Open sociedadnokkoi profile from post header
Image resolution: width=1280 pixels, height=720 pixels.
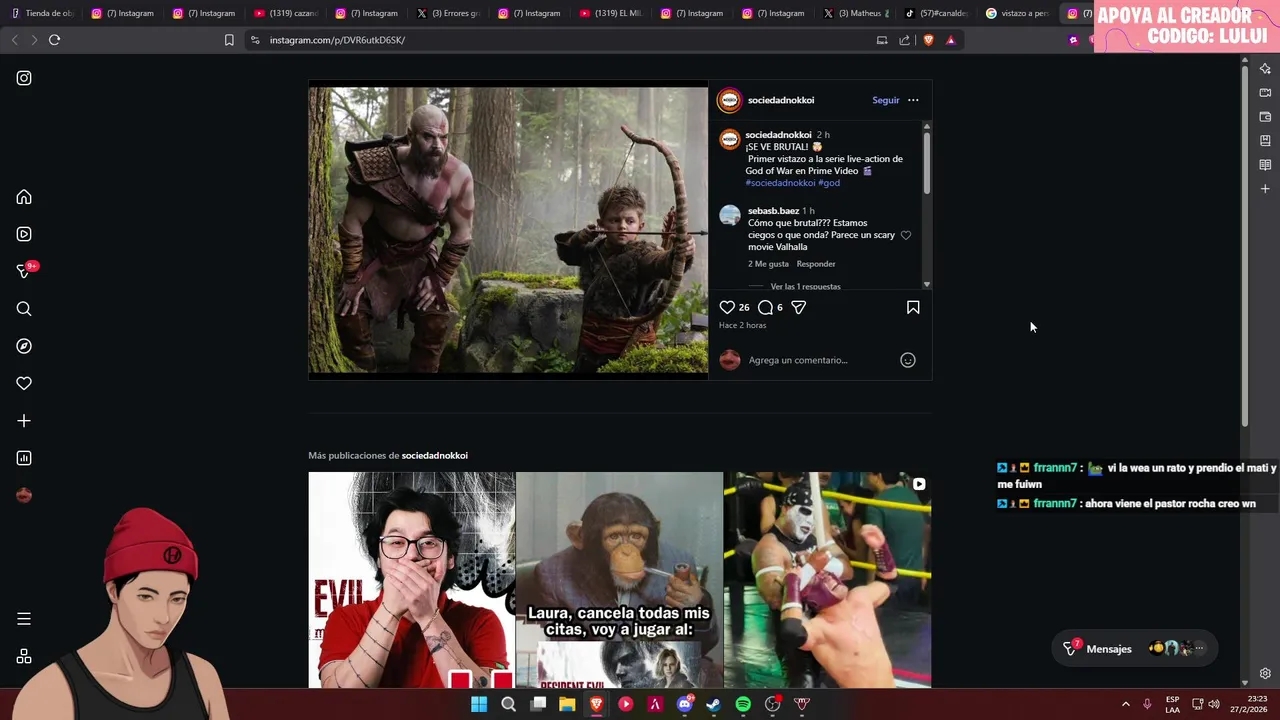(x=781, y=100)
